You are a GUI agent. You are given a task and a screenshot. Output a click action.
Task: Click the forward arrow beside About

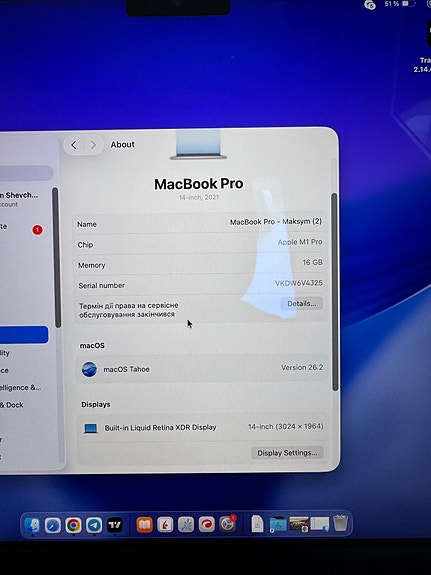pyautogui.click(x=93, y=145)
